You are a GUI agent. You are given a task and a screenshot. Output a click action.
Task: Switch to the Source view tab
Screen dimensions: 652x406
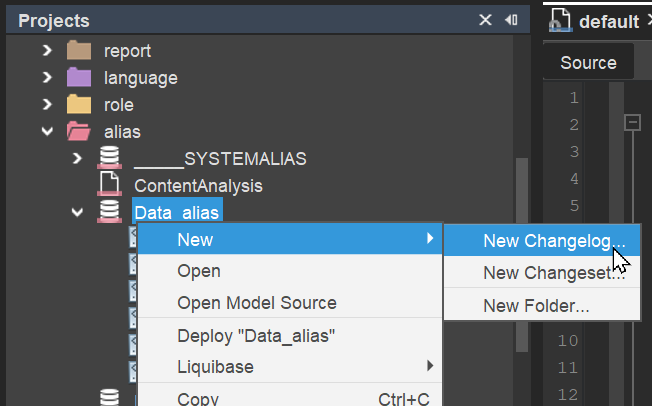588,62
